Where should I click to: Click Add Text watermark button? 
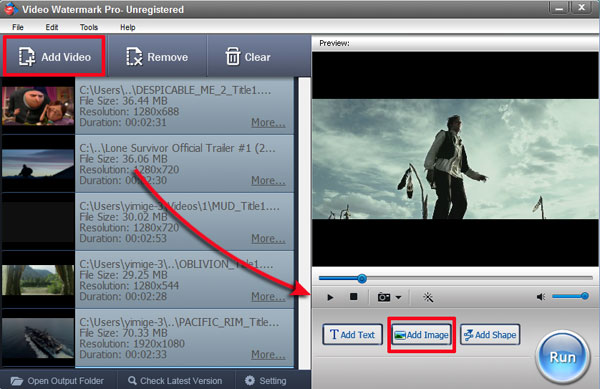[352, 335]
